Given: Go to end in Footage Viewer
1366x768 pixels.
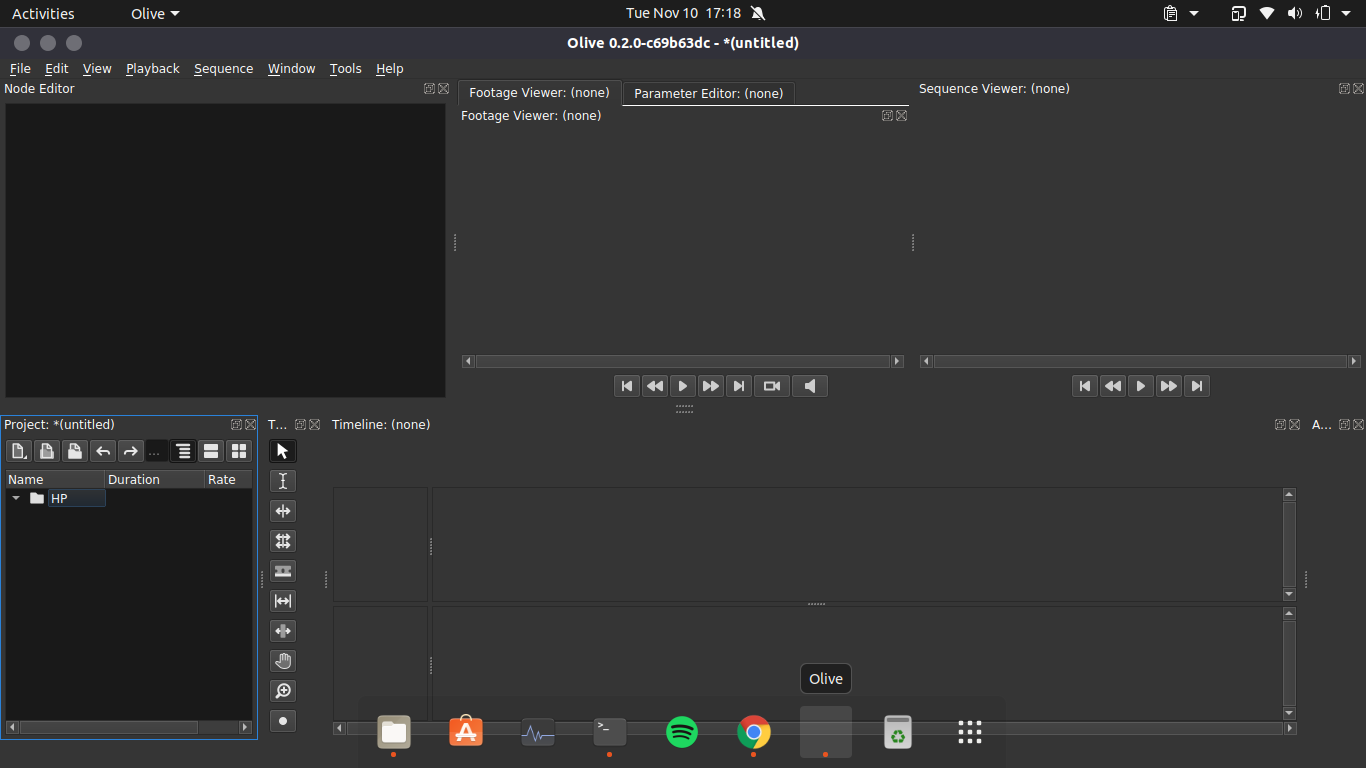Looking at the screenshot, I should coord(739,386).
